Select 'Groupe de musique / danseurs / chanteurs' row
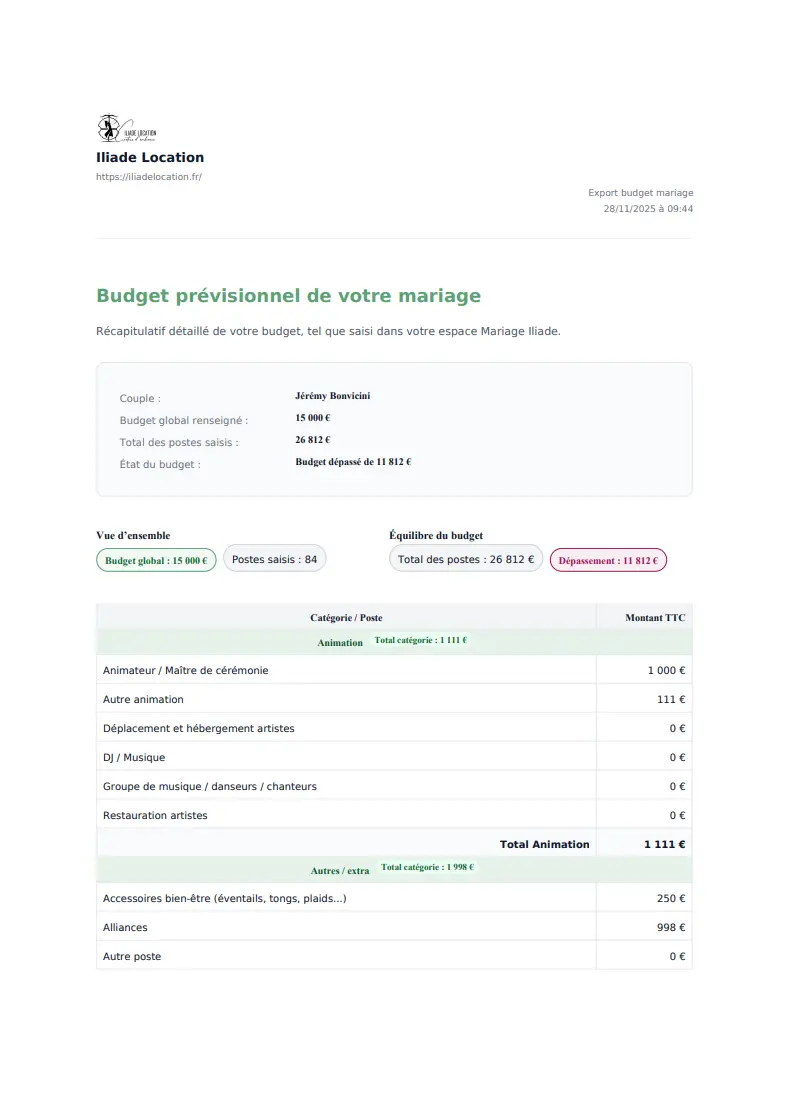This screenshot has width=790, height=1117. 394,786
